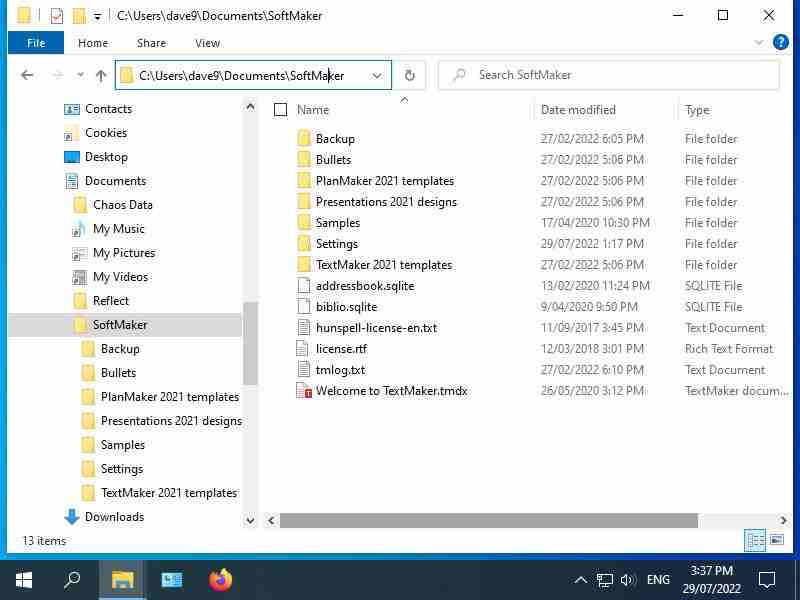Screen dimensions: 800x600
Task: Switch to large icons view button
Action: [778, 541]
